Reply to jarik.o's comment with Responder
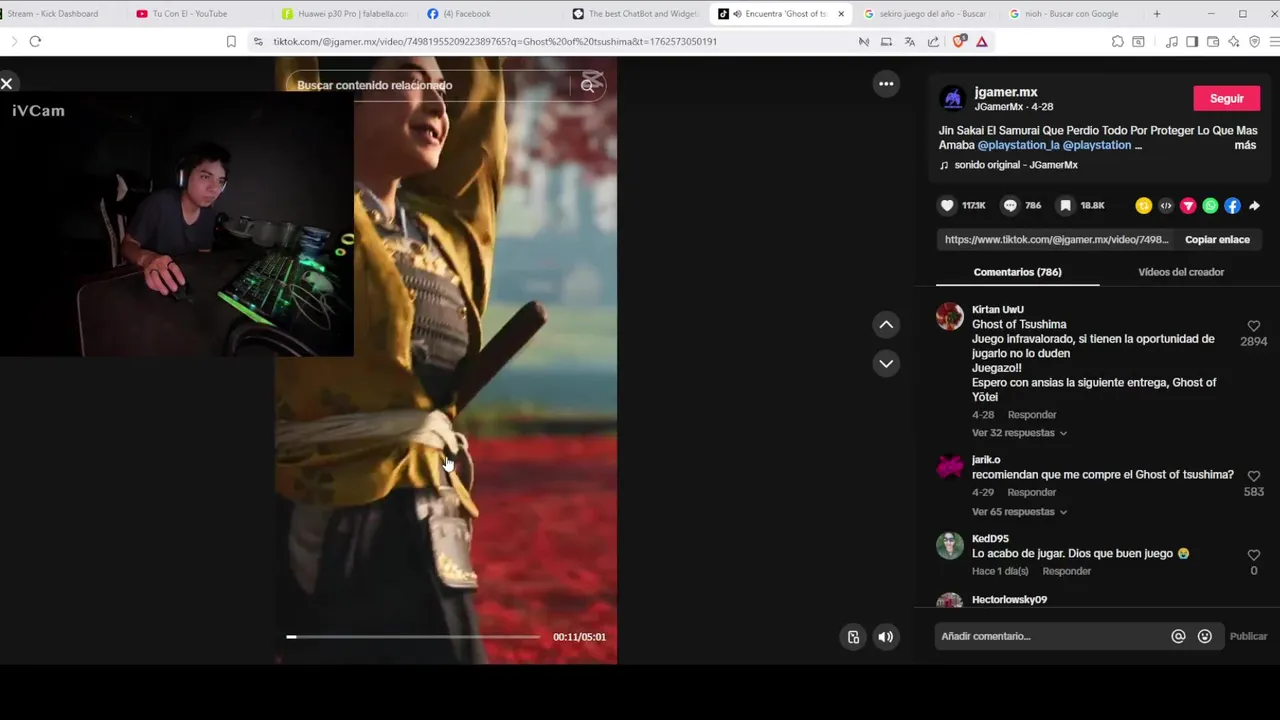Viewport: 1280px width, 720px height. coord(1032,493)
